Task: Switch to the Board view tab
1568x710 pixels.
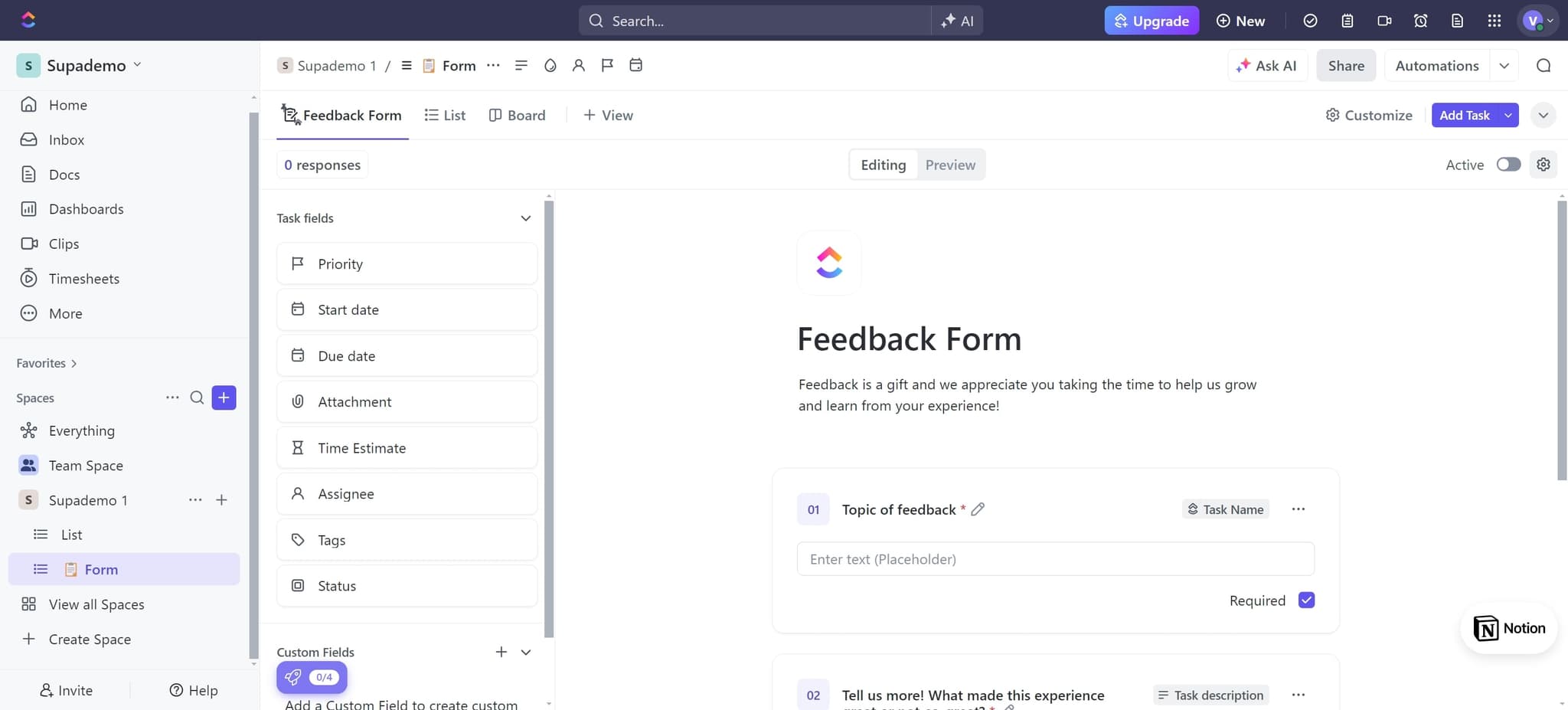Action: pyautogui.click(x=517, y=115)
